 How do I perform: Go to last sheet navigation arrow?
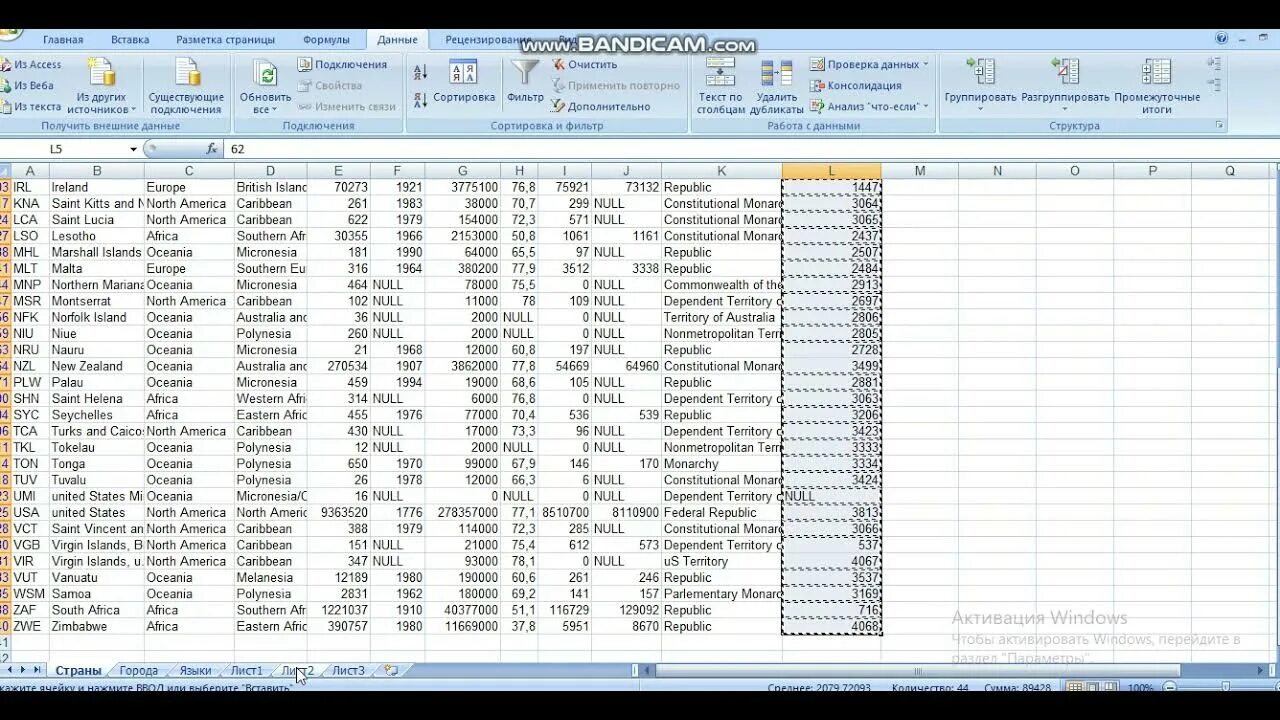pos(38,670)
